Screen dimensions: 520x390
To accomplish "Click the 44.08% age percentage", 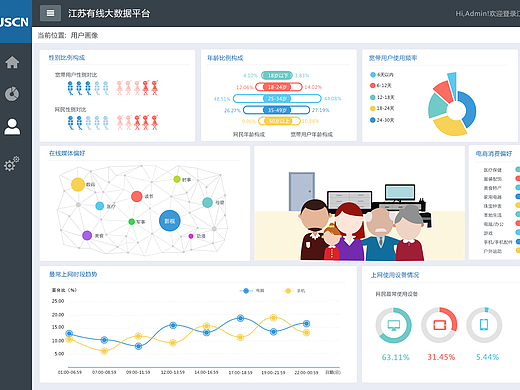I will 333,99.
